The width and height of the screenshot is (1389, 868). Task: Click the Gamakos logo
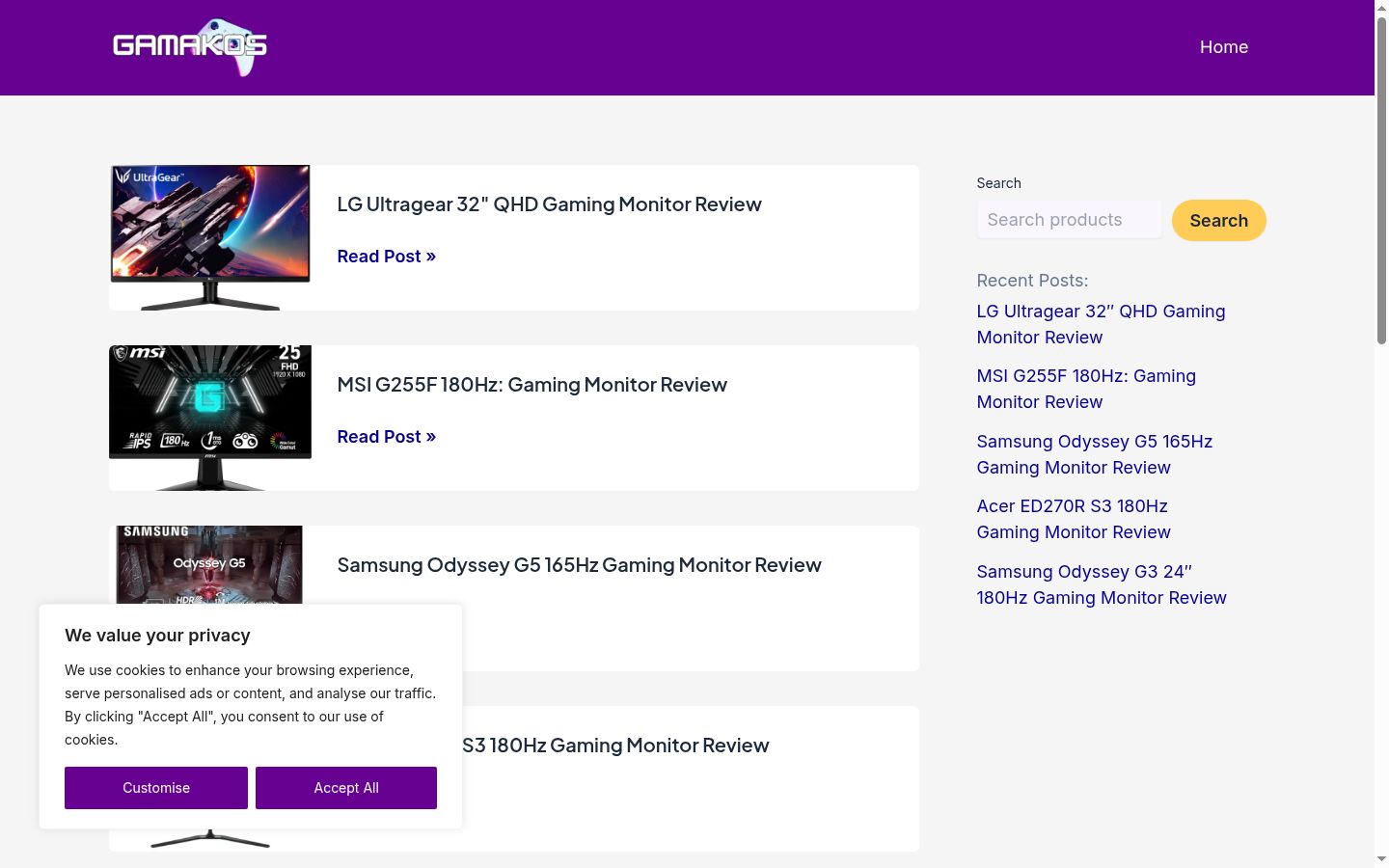tap(190, 47)
